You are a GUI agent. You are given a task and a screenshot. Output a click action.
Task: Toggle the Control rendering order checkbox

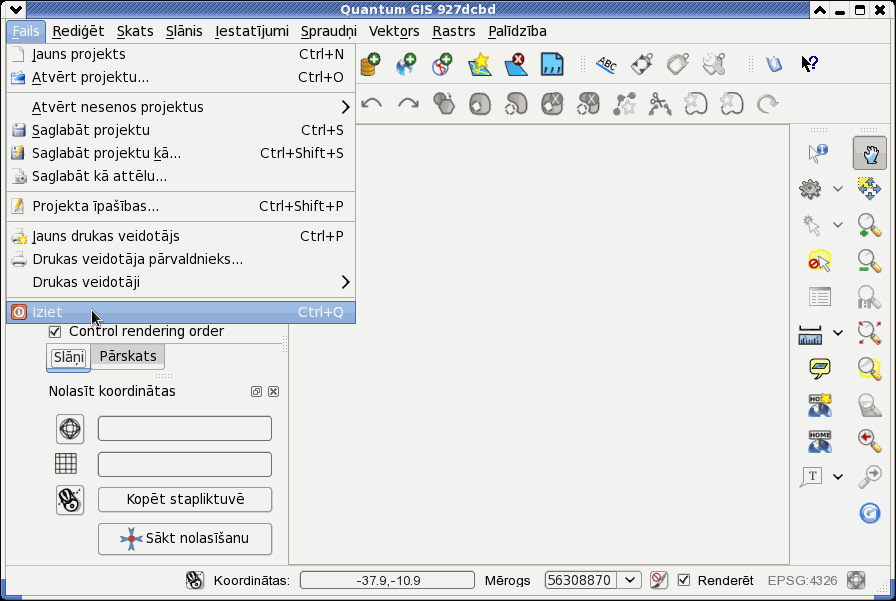[55, 331]
